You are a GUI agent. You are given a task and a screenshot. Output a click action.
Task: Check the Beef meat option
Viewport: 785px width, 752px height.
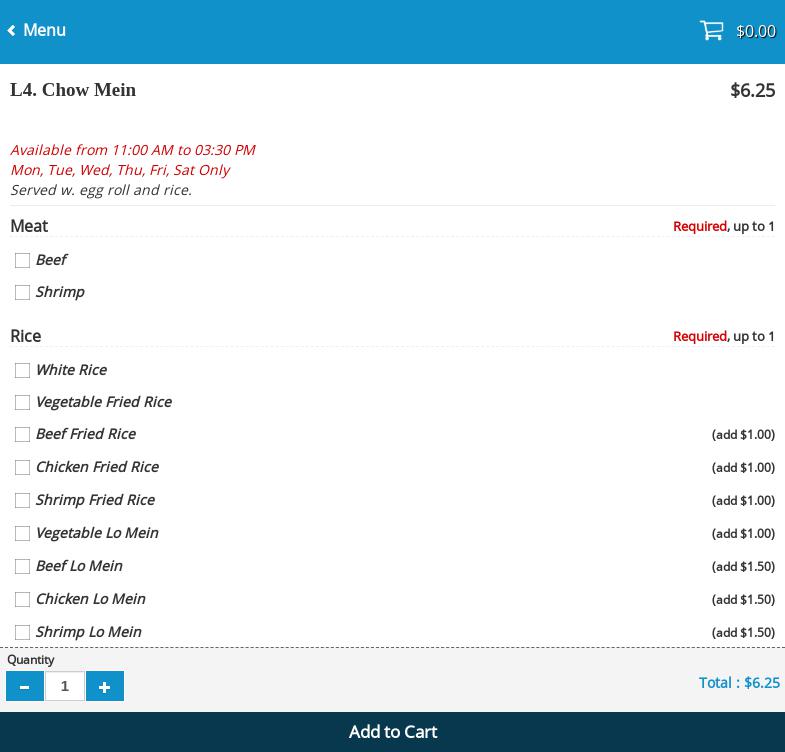pos(22,260)
